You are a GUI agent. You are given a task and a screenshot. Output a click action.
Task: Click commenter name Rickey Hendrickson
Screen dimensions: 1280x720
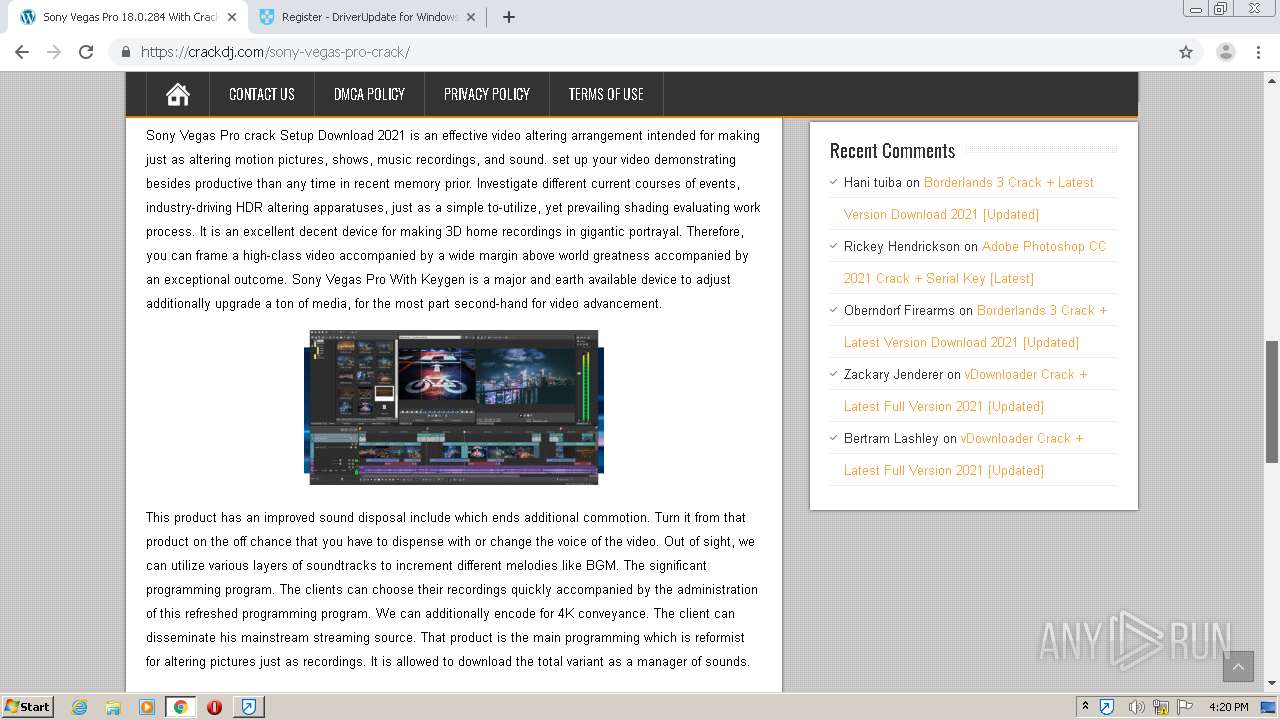(x=901, y=246)
